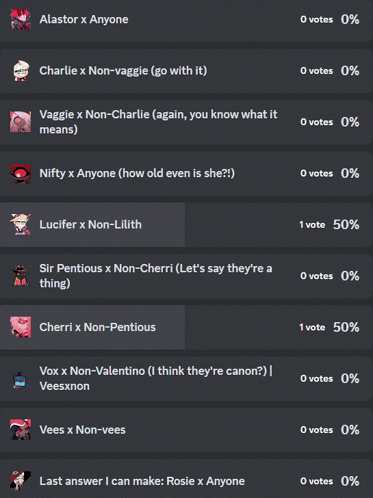Select the 'Vees x Non-vees' answer text
373x498 pixels.
(82, 430)
